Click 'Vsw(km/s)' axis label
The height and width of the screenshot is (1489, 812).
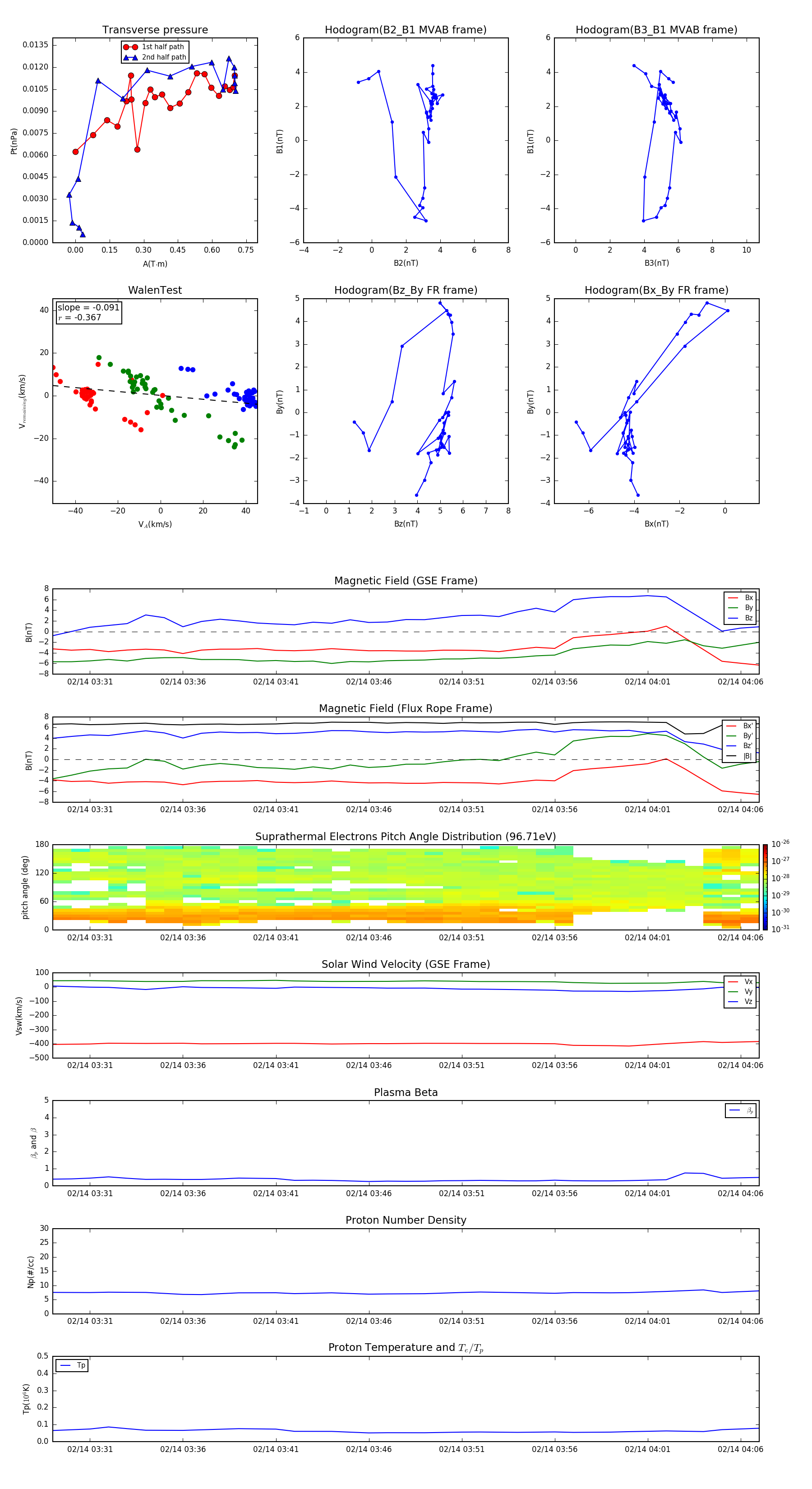point(18,1016)
